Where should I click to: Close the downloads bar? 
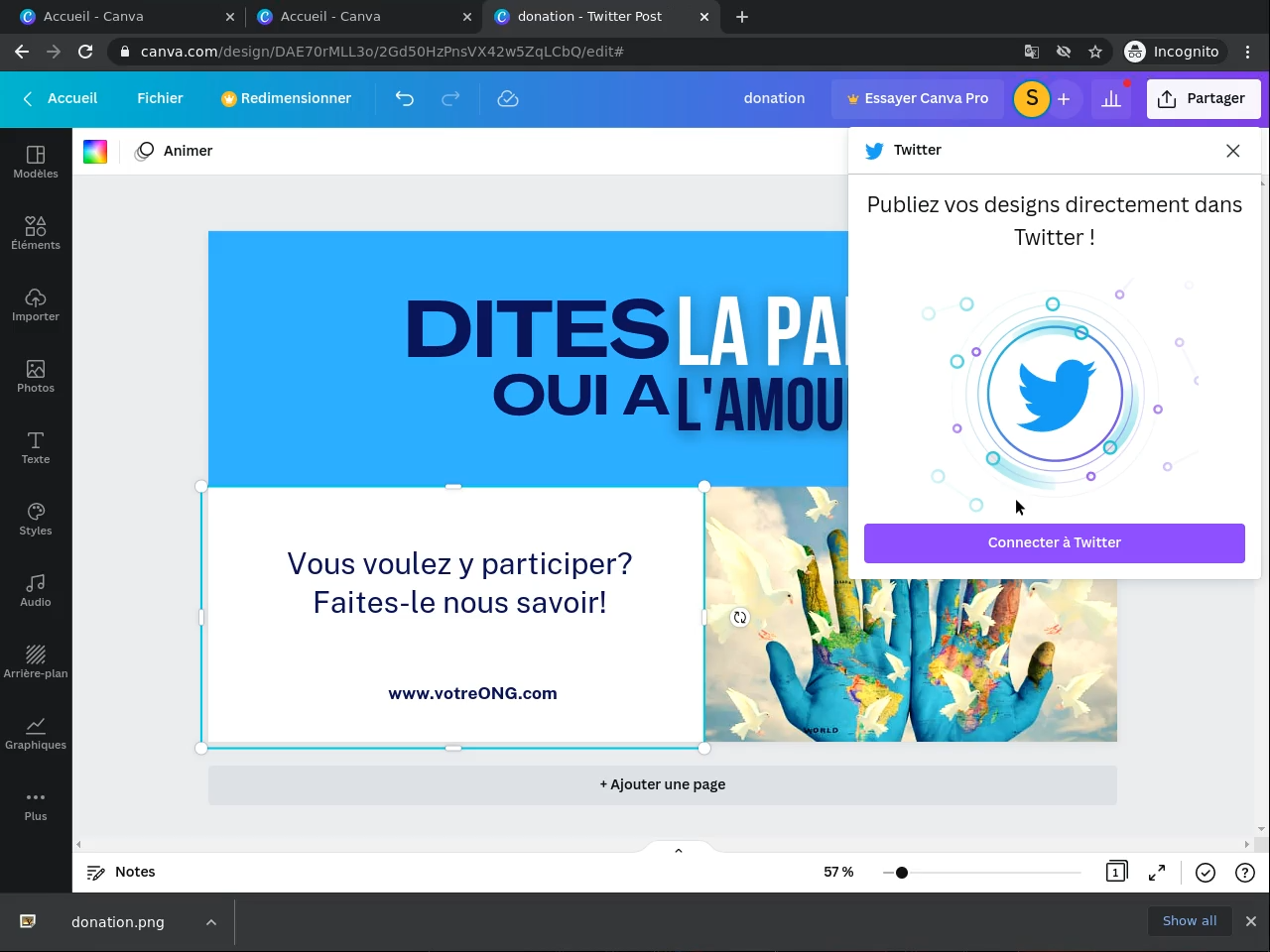coord(1251,921)
